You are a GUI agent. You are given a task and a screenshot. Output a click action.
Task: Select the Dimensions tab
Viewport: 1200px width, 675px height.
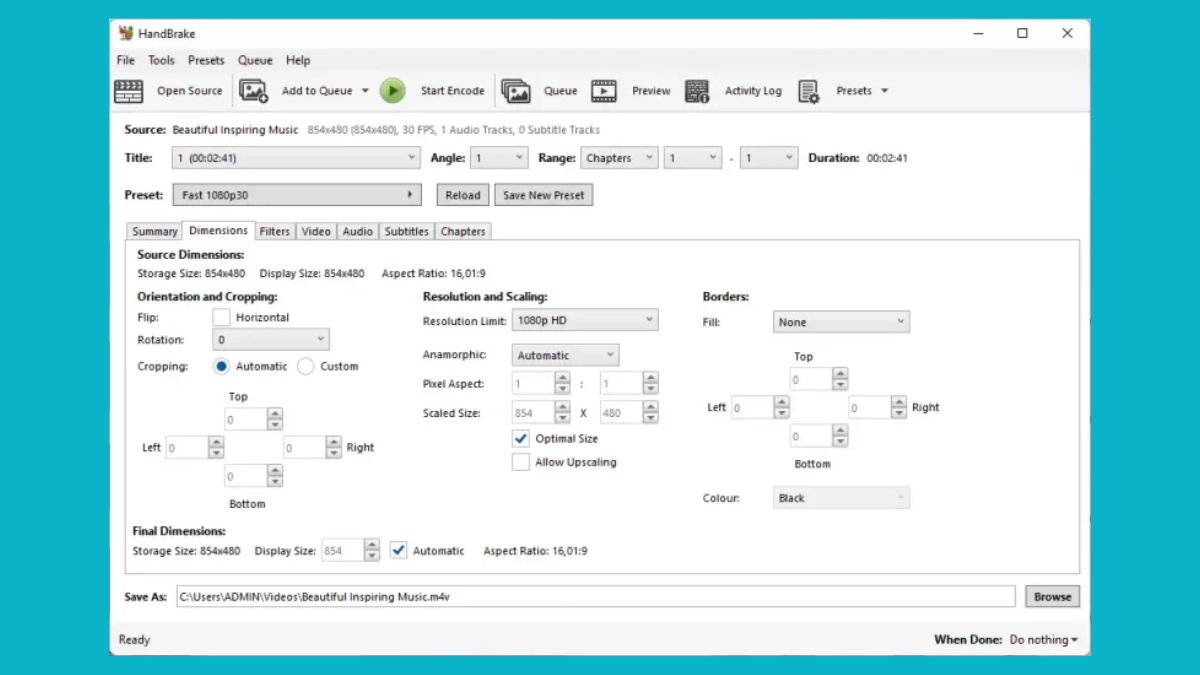[x=218, y=230]
